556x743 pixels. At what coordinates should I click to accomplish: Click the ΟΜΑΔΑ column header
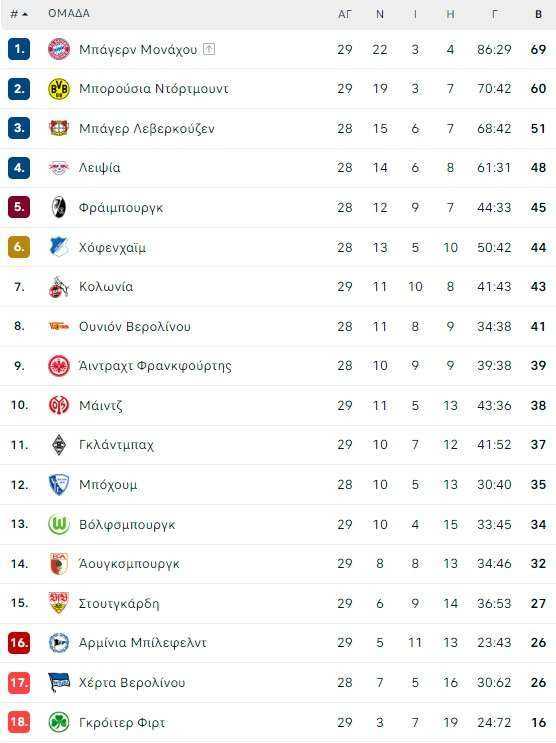click(69, 13)
